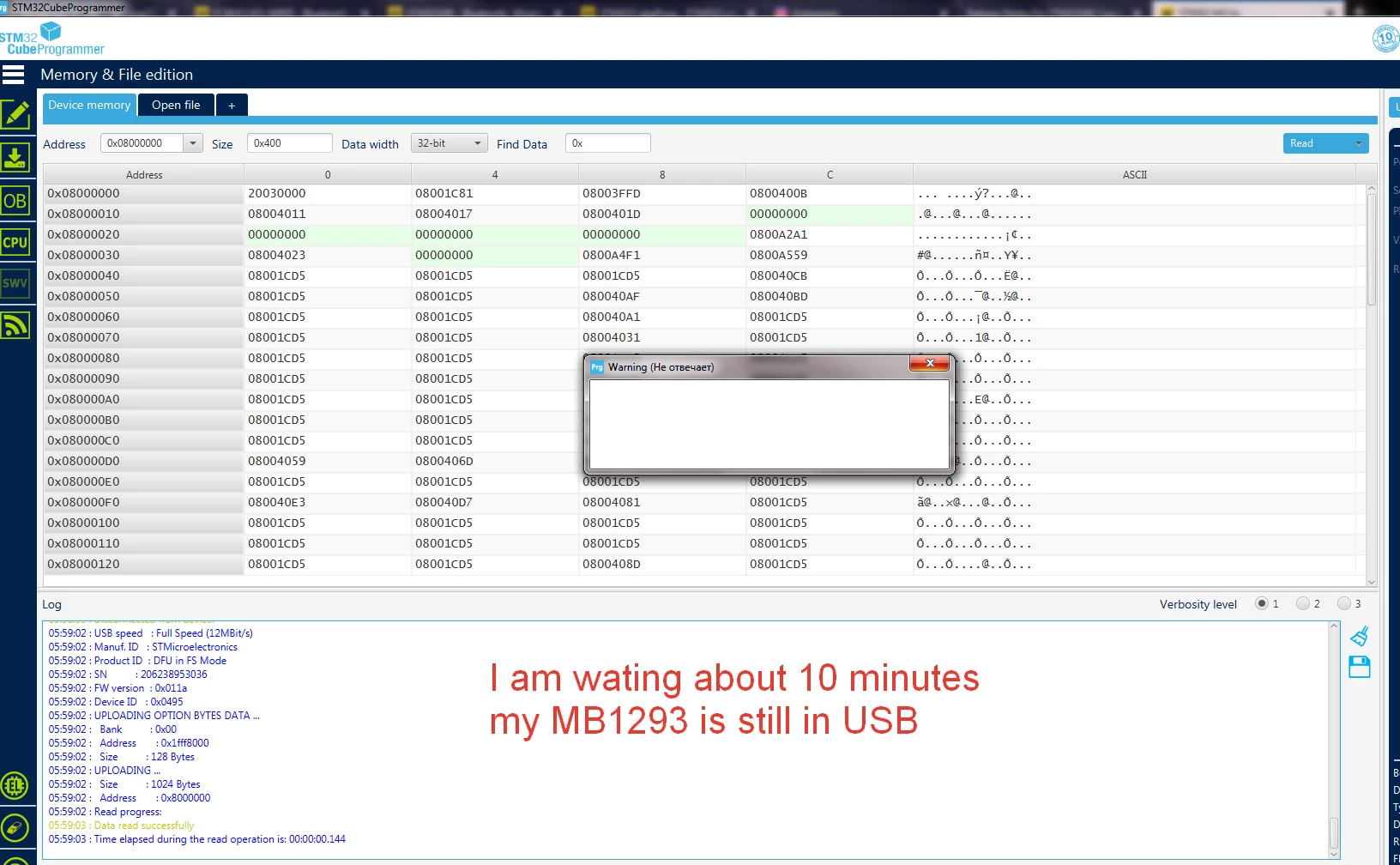Open the hamburger menu
The width and height of the screenshot is (1400, 865).
tap(13, 75)
